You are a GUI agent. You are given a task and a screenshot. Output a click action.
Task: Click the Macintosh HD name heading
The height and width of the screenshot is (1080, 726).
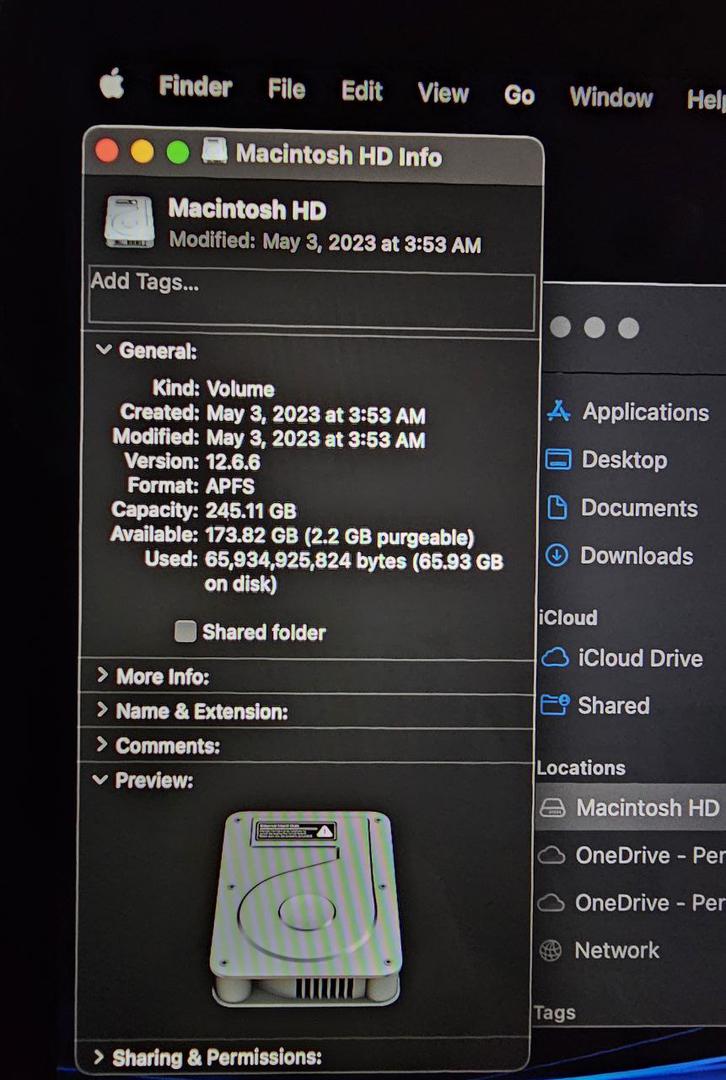click(x=247, y=209)
